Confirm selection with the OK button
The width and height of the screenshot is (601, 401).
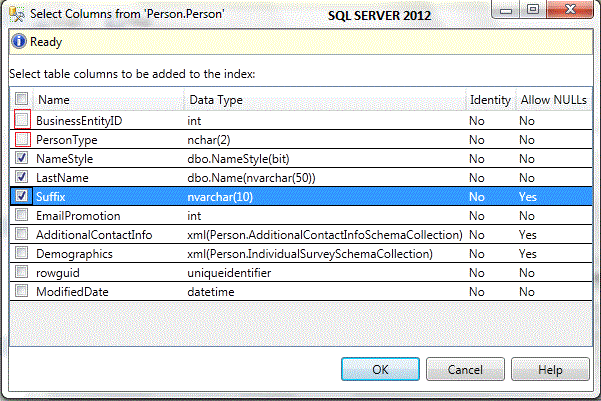pyautogui.click(x=380, y=370)
